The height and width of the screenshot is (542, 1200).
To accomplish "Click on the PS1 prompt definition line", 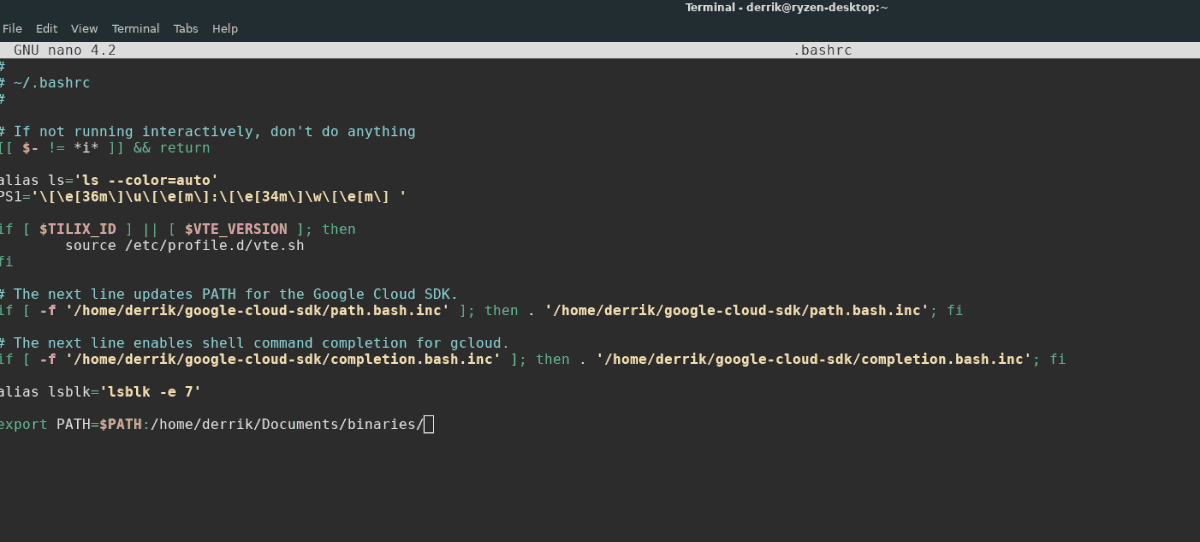I will (x=204, y=197).
